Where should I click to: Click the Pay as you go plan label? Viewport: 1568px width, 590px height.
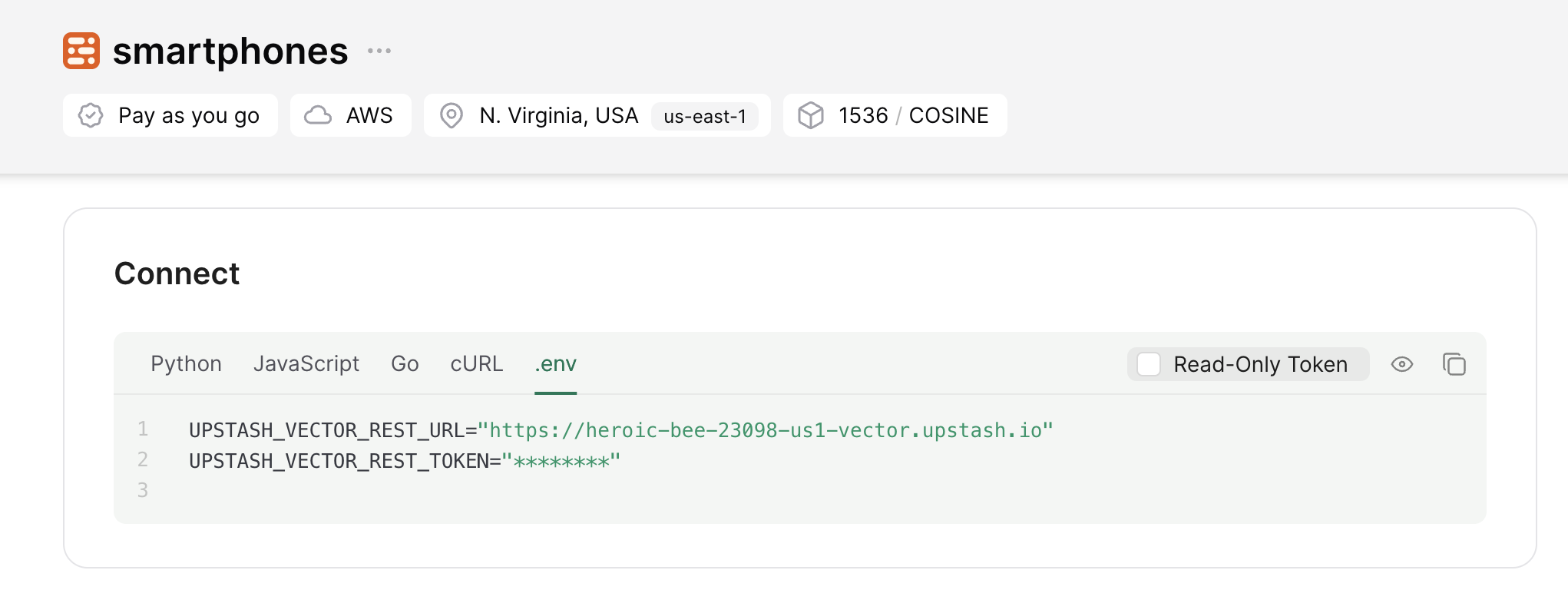click(x=189, y=115)
